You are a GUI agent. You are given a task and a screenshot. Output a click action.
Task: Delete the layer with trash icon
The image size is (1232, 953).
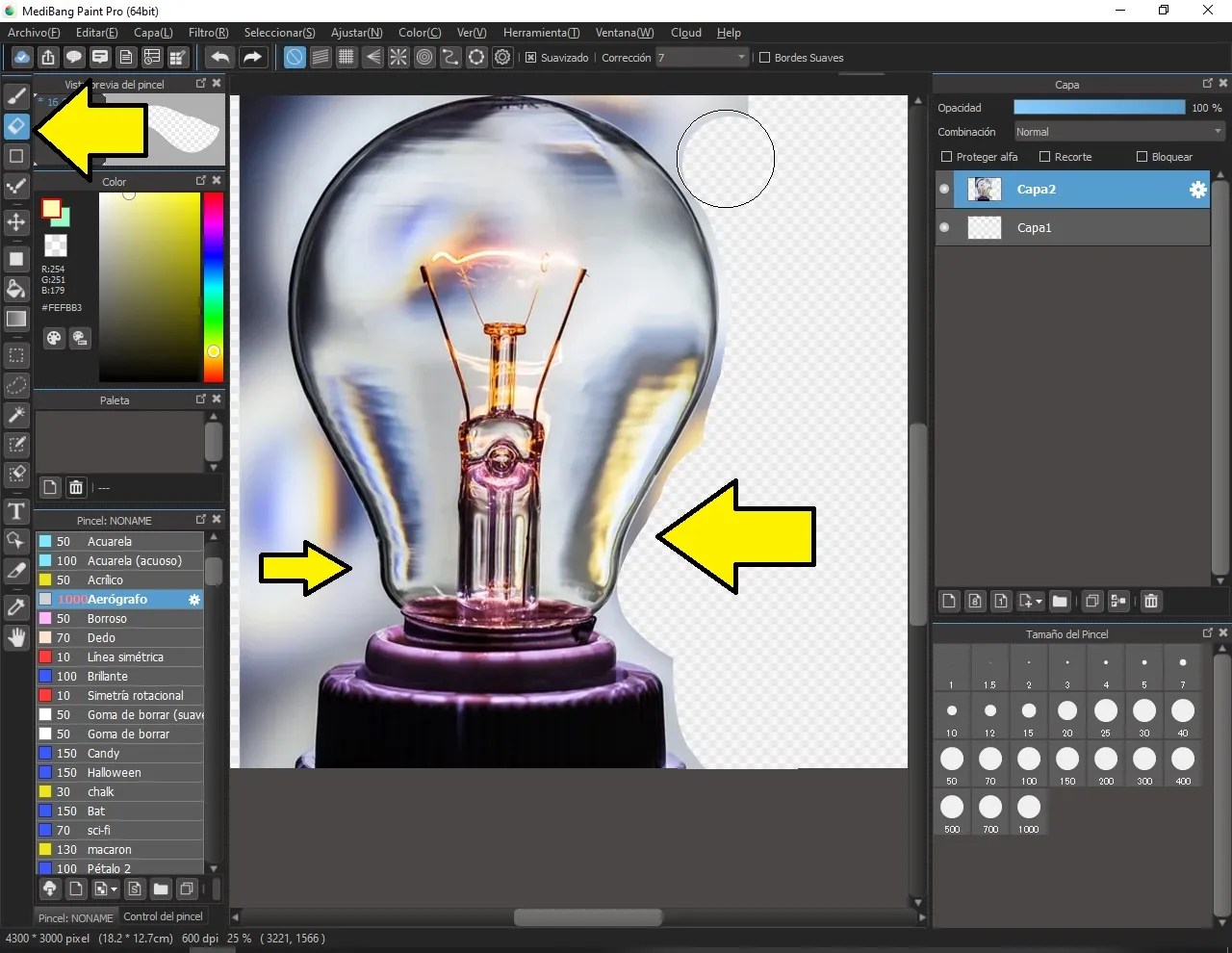pos(1150,601)
